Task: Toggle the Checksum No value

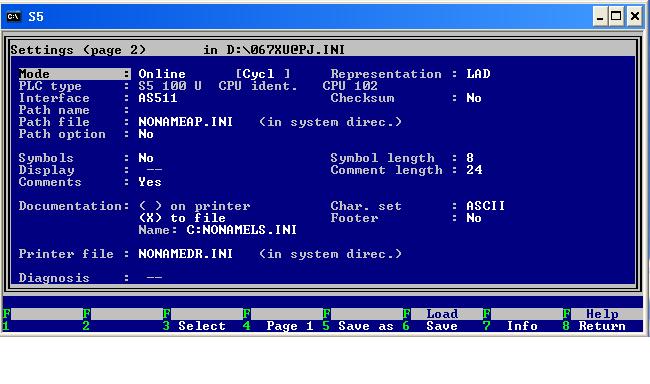Action: tap(474, 98)
